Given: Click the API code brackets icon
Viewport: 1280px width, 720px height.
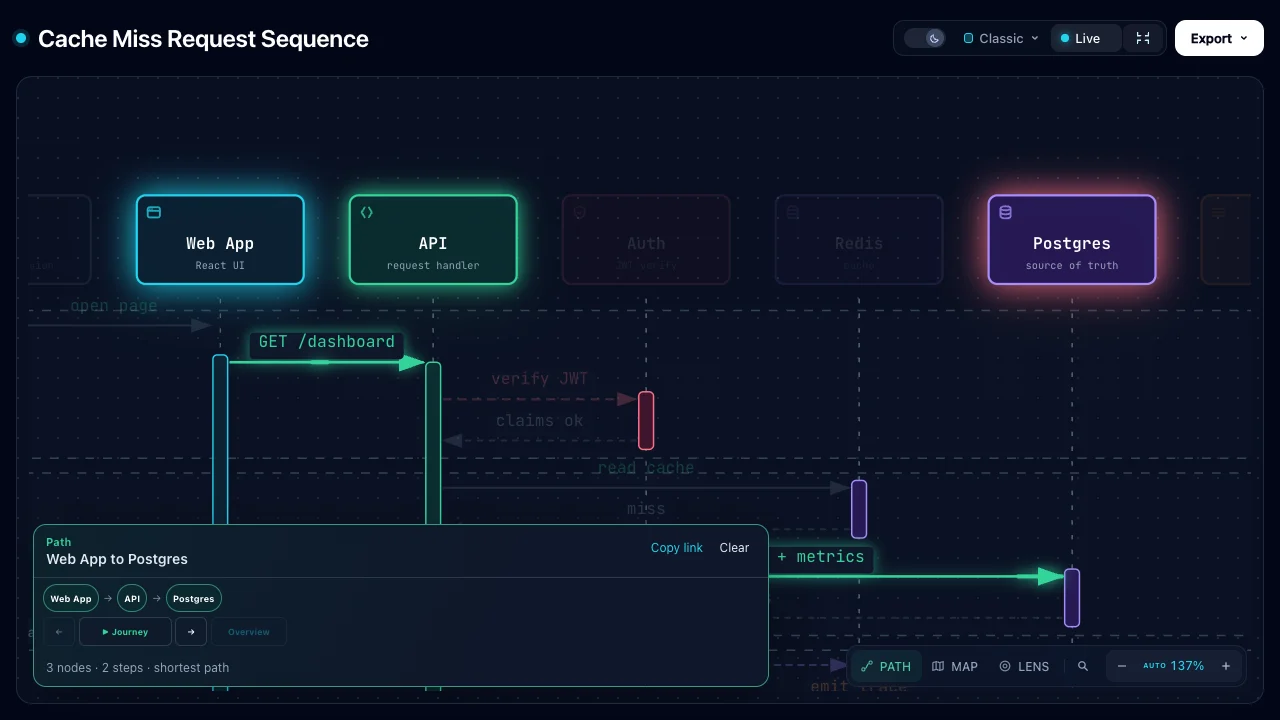Looking at the screenshot, I should click(367, 212).
